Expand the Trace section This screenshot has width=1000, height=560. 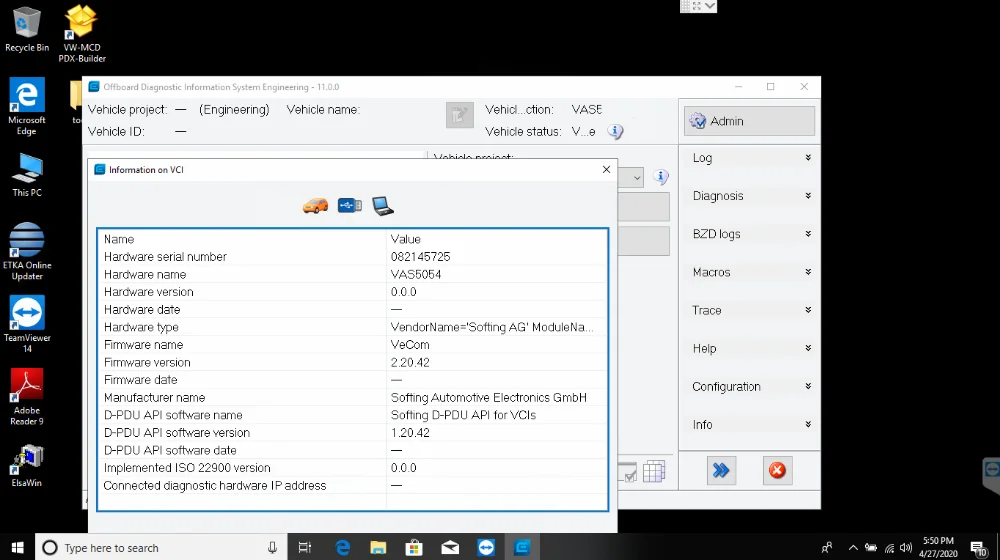pyautogui.click(x=749, y=311)
